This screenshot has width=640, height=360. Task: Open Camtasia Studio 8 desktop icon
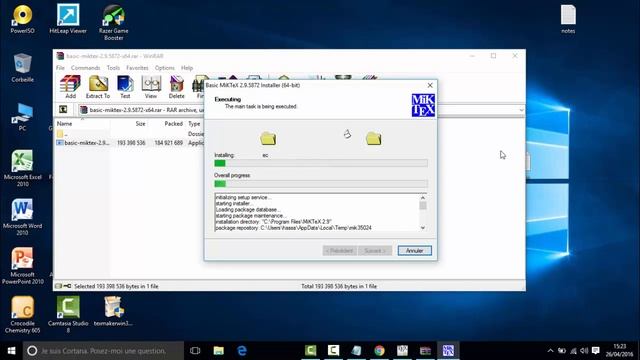coord(68,314)
